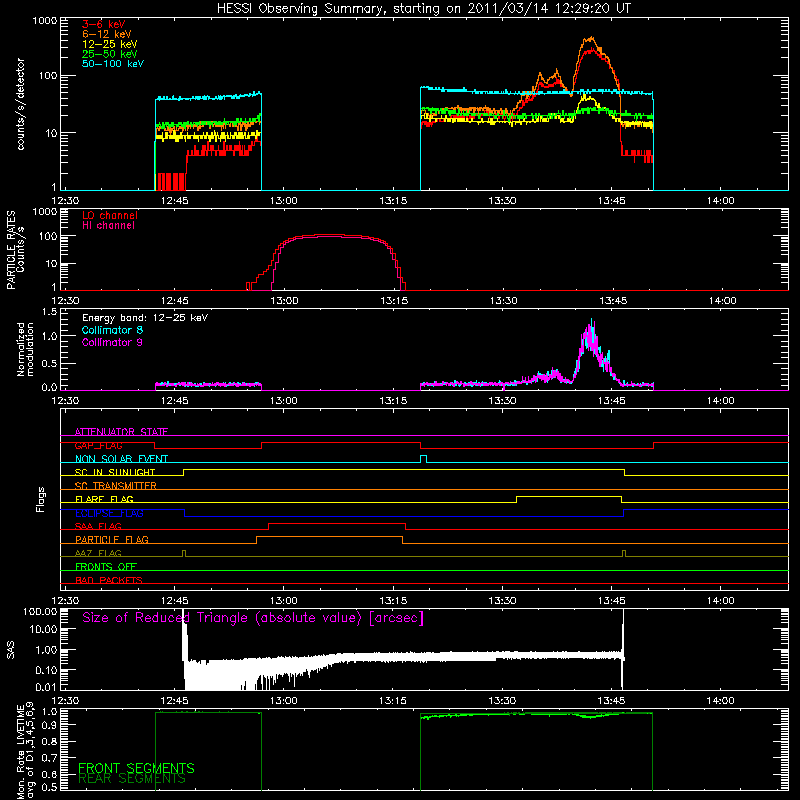Select the FLARE_FLAG label
This screenshot has width=800, height=800.
click(x=104, y=499)
